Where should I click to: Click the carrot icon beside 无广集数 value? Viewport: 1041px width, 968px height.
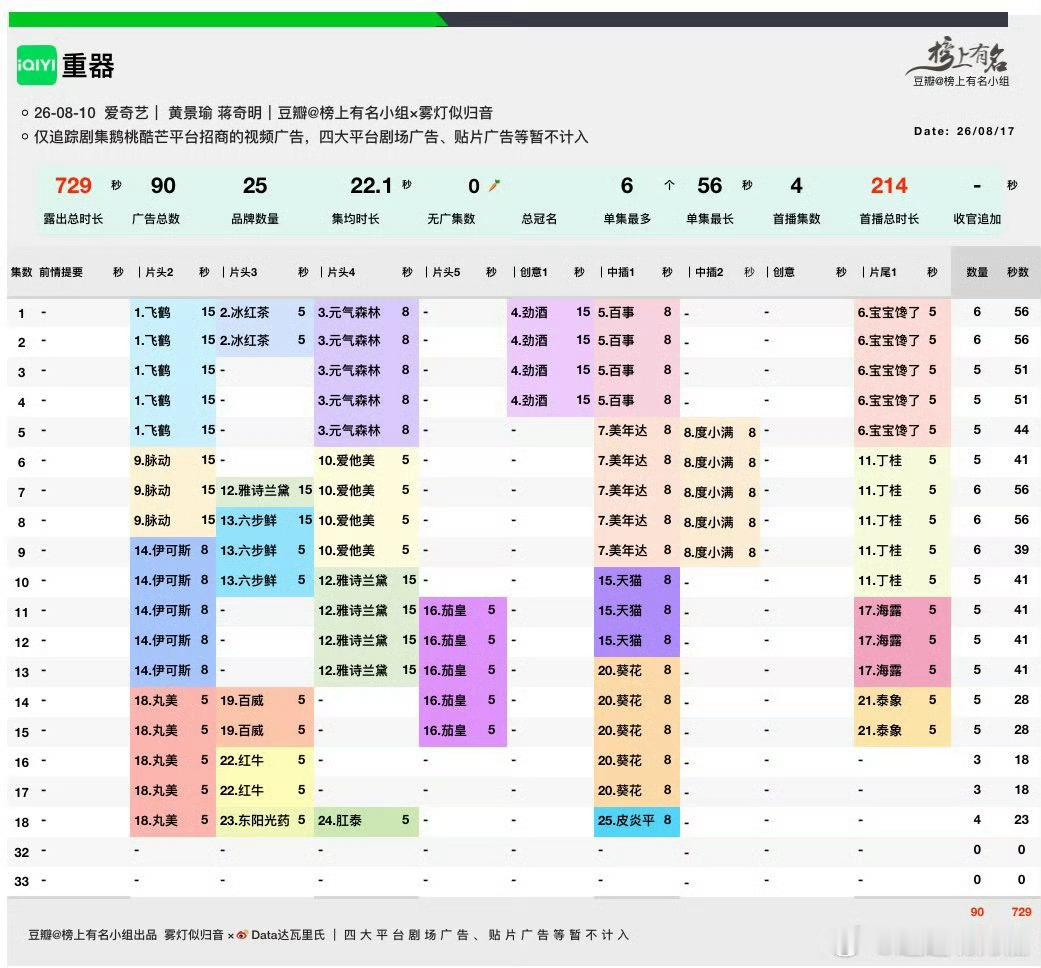(494, 186)
